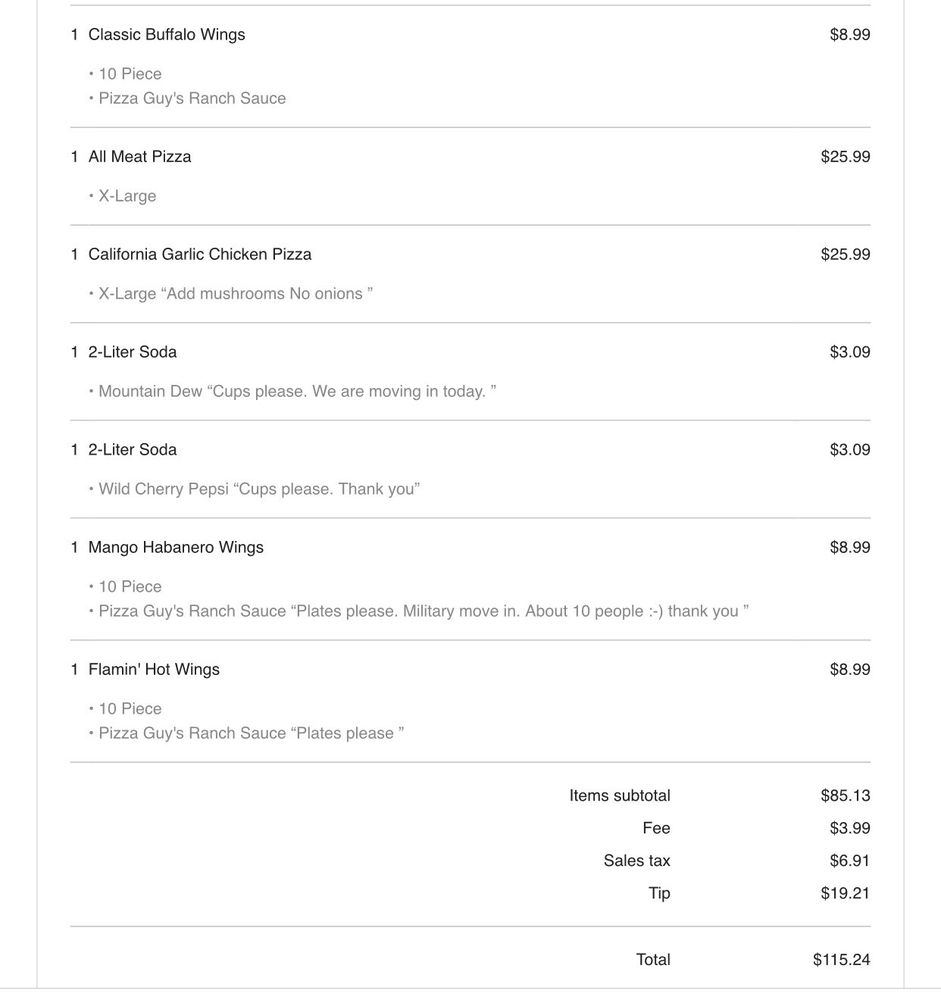The height and width of the screenshot is (1000, 941).
Task: Click "Plates please" note under Flamin' Hot Wings
Action: click(348, 734)
